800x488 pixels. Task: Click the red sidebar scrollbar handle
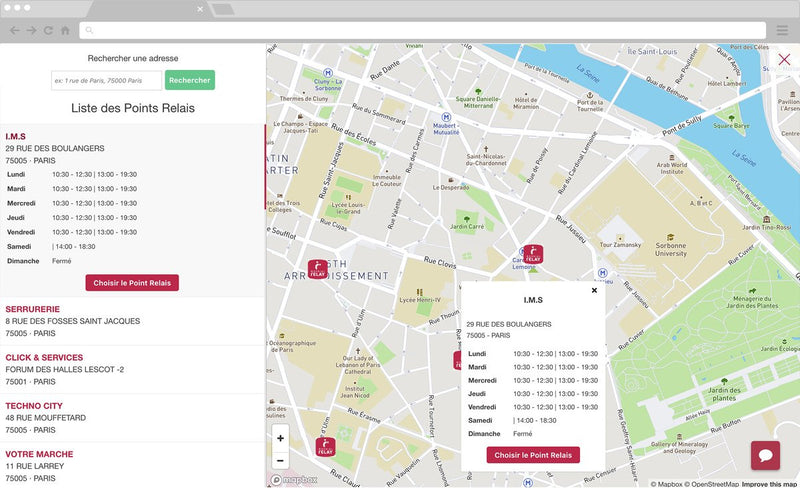coord(265,167)
